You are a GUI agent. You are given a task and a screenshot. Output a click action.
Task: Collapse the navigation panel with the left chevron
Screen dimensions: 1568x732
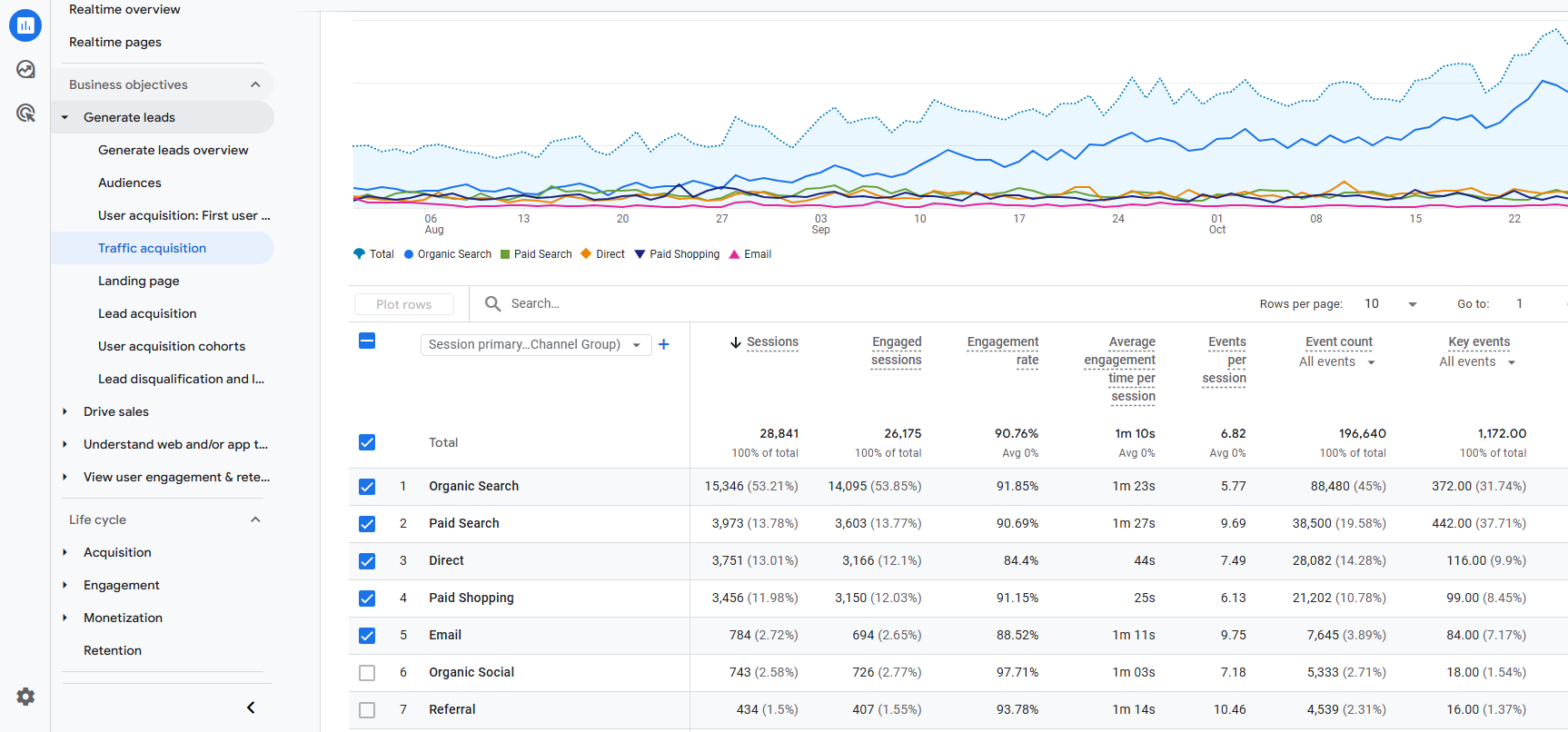pos(251,707)
